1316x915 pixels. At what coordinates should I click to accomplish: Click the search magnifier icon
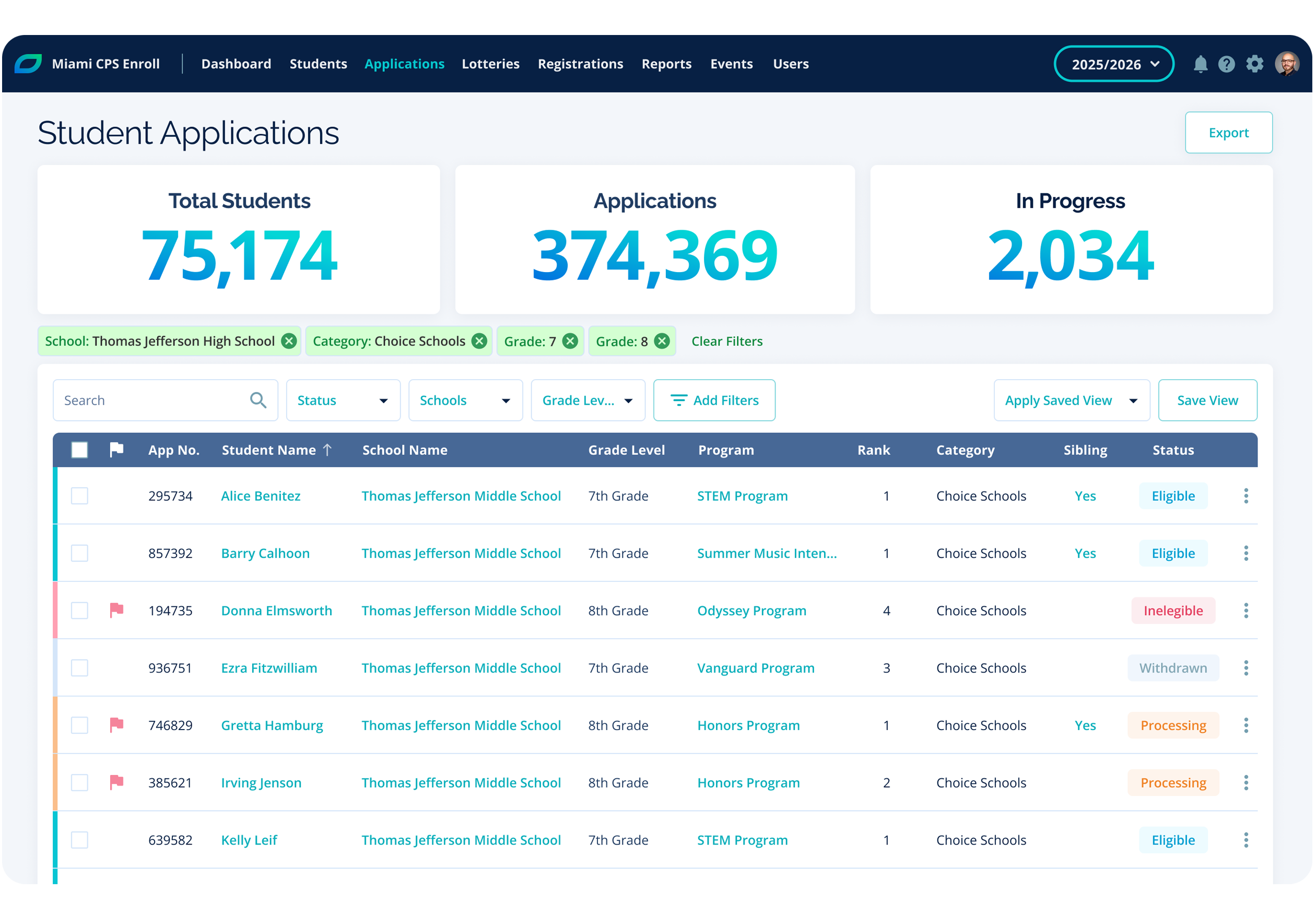258,400
